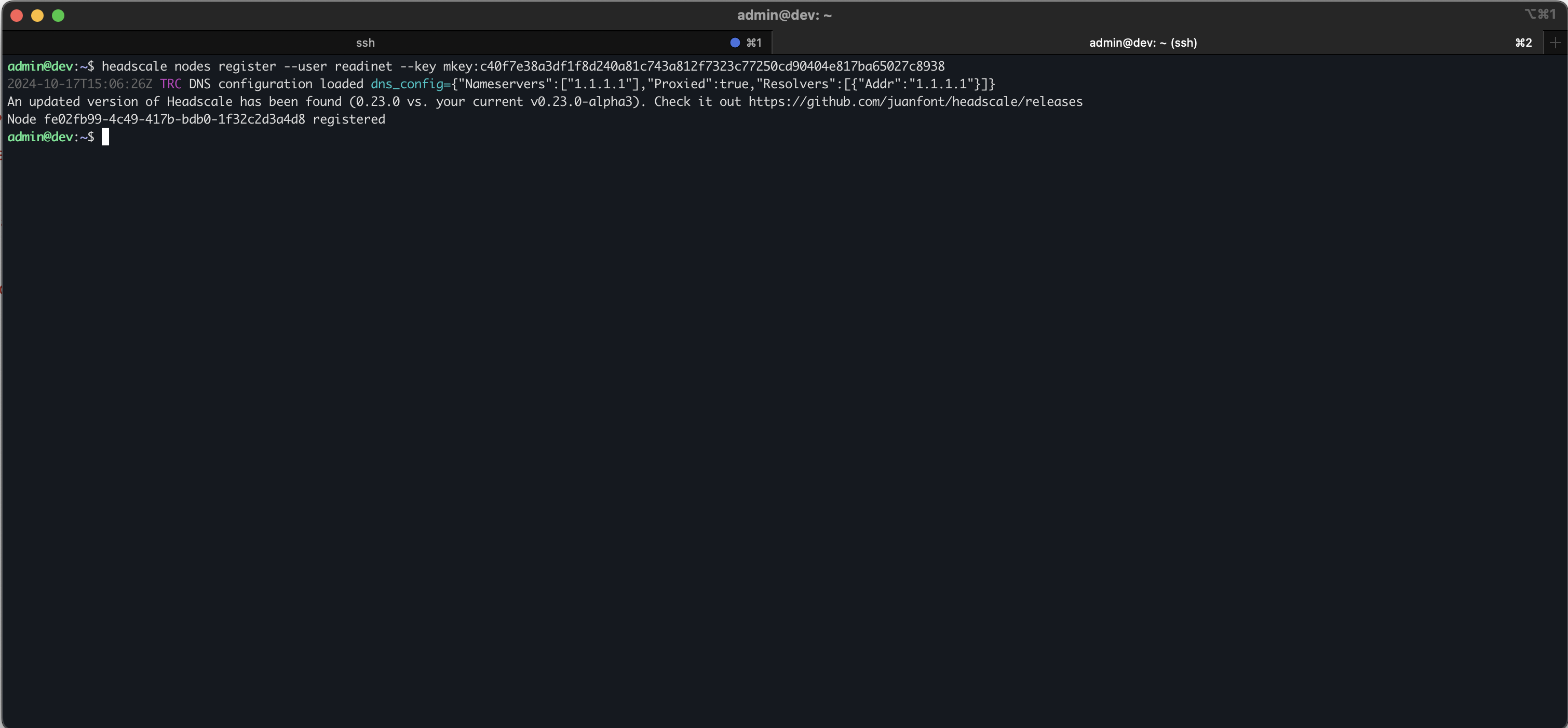This screenshot has width=1568, height=728.
Task: Open the GitHub headscale releases URL
Action: [x=915, y=102]
